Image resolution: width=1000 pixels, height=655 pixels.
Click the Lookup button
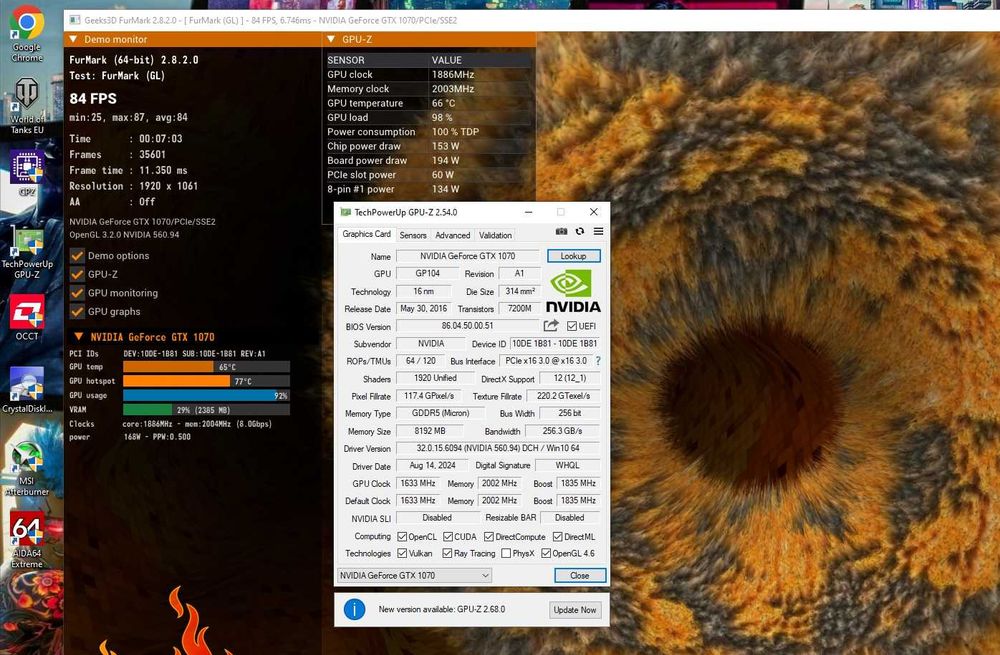pos(573,256)
